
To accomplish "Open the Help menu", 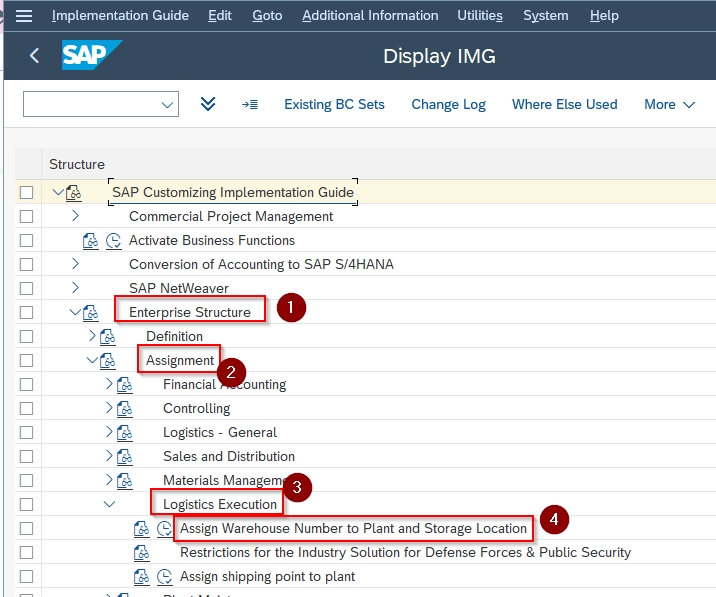I will [604, 16].
